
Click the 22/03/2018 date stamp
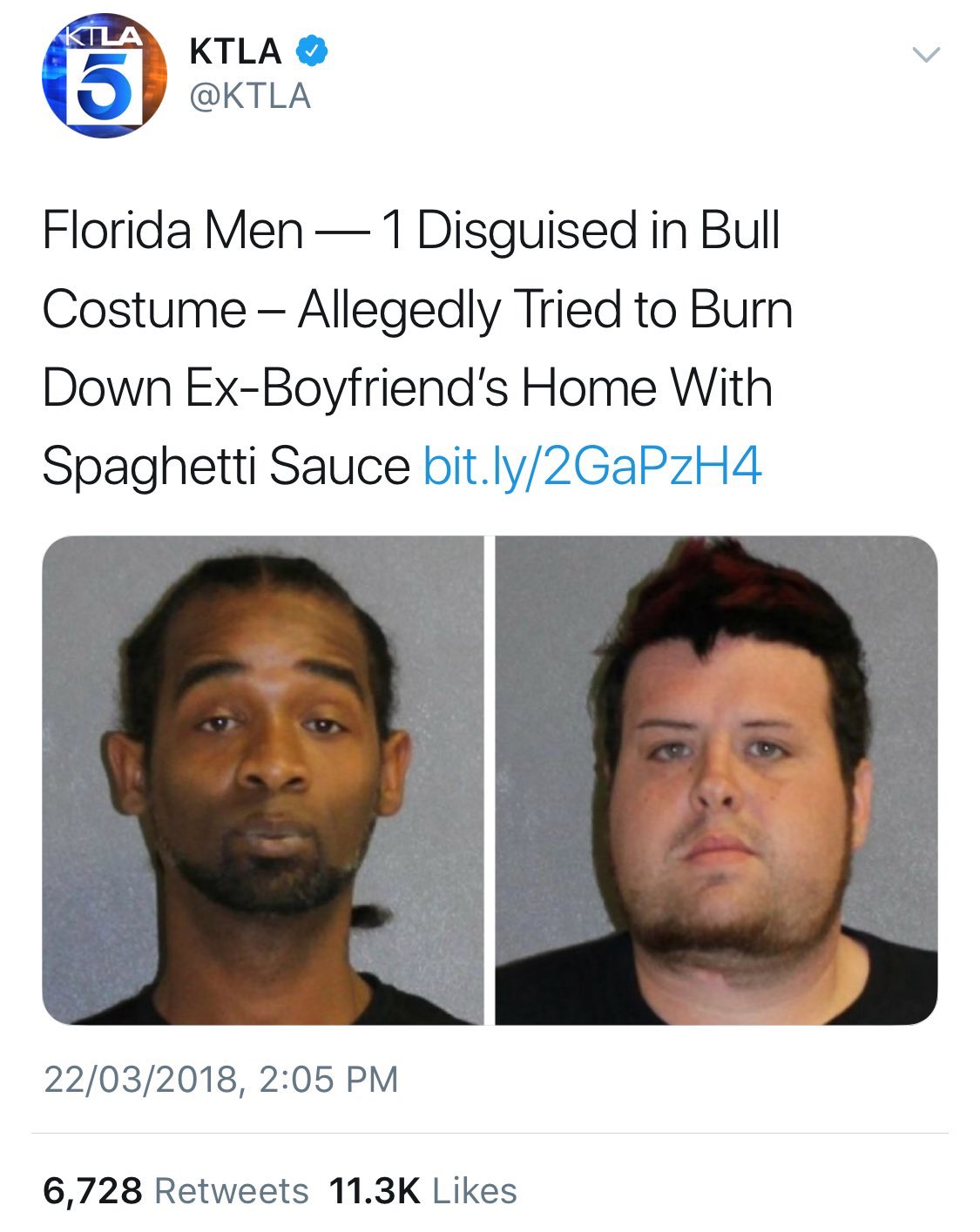pyautogui.click(x=140, y=1080)
